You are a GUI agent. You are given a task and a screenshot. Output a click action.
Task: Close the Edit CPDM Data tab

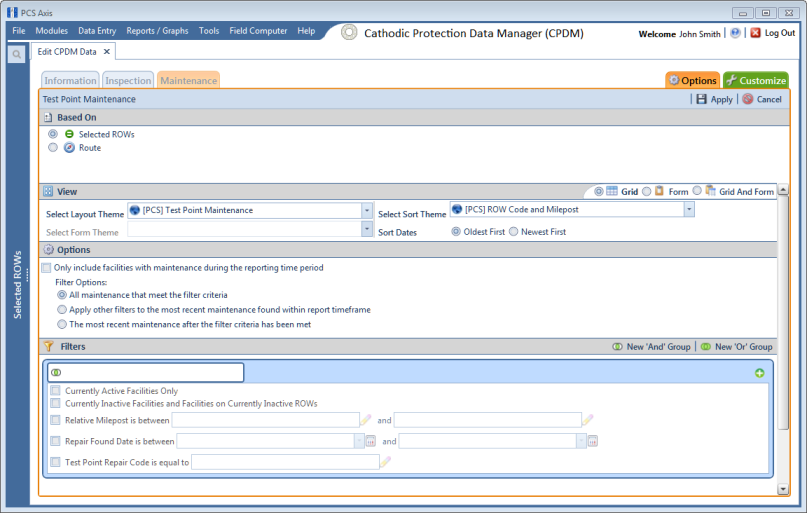(x=107, y=51)
